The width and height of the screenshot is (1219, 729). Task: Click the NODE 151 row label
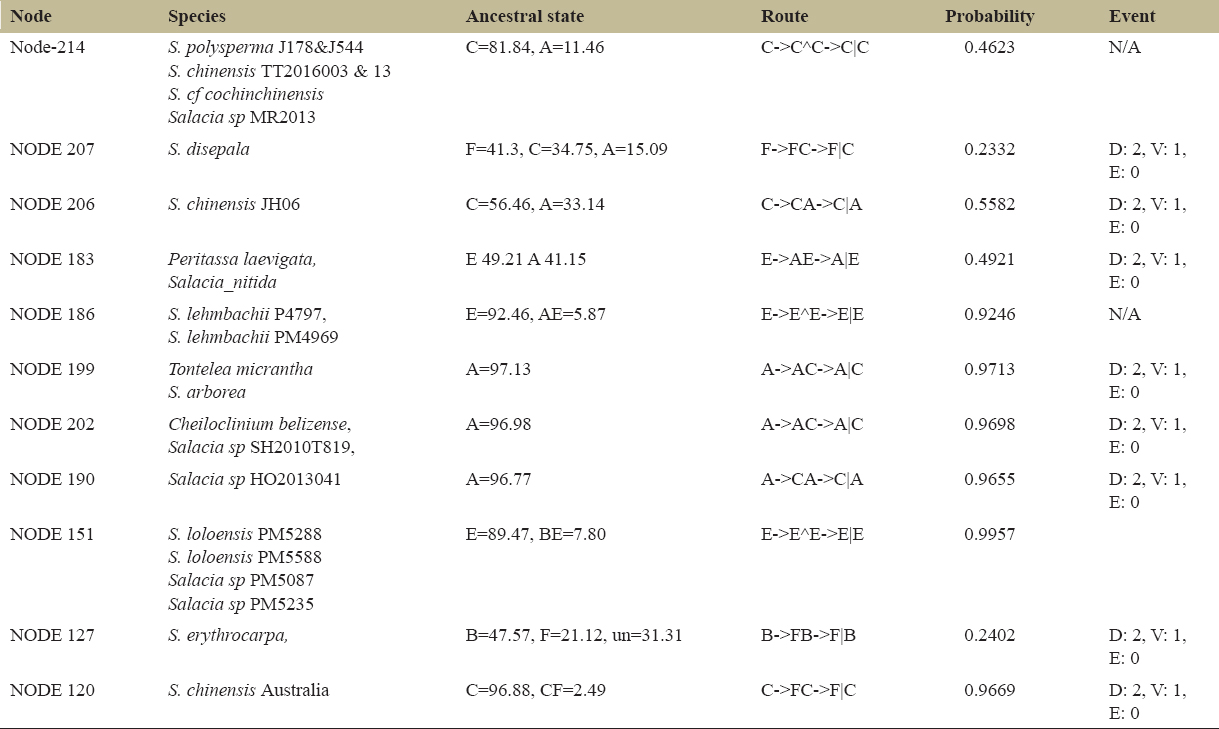point(52,534)
